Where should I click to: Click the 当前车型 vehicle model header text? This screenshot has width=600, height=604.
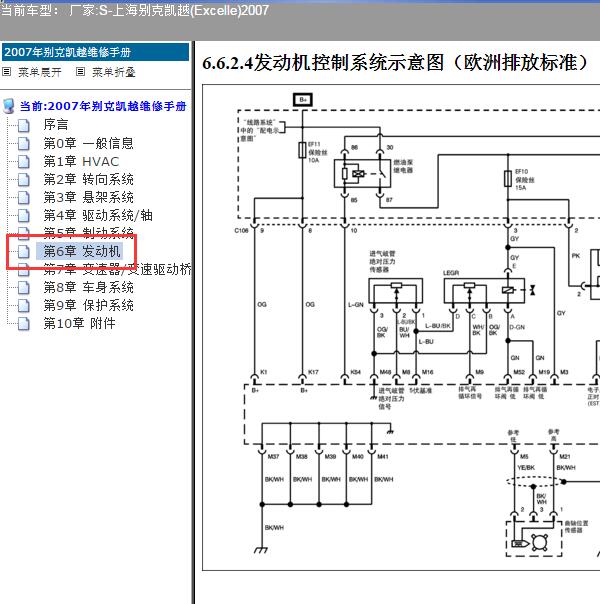[x=135, y=10]
